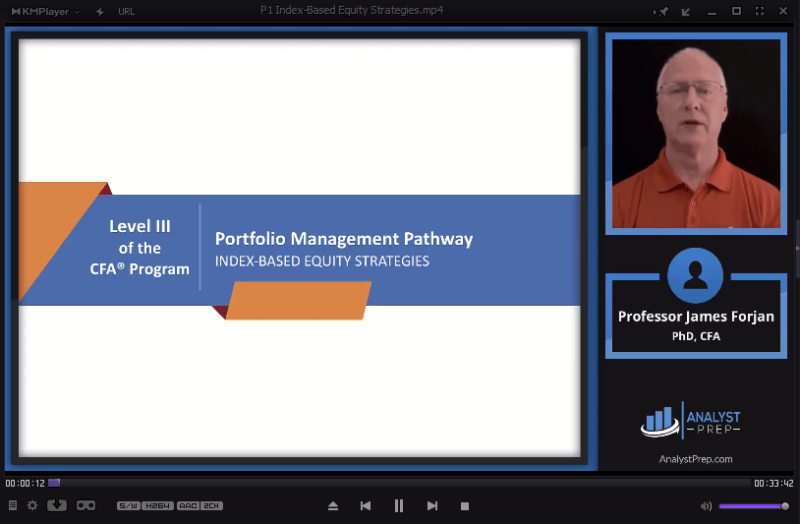Click the AAC audio codec badge
This screenshot has width=800, height=524.
pyautogui.click(x=188, y=506)
